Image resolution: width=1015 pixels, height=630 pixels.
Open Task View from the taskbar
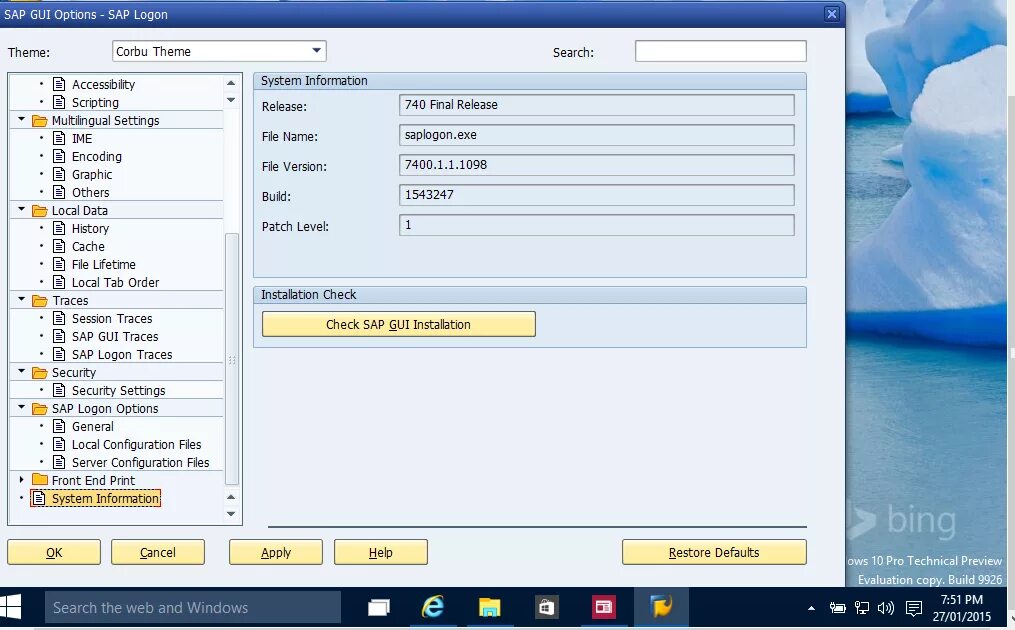pyautogui.click(x=378, y=607)
